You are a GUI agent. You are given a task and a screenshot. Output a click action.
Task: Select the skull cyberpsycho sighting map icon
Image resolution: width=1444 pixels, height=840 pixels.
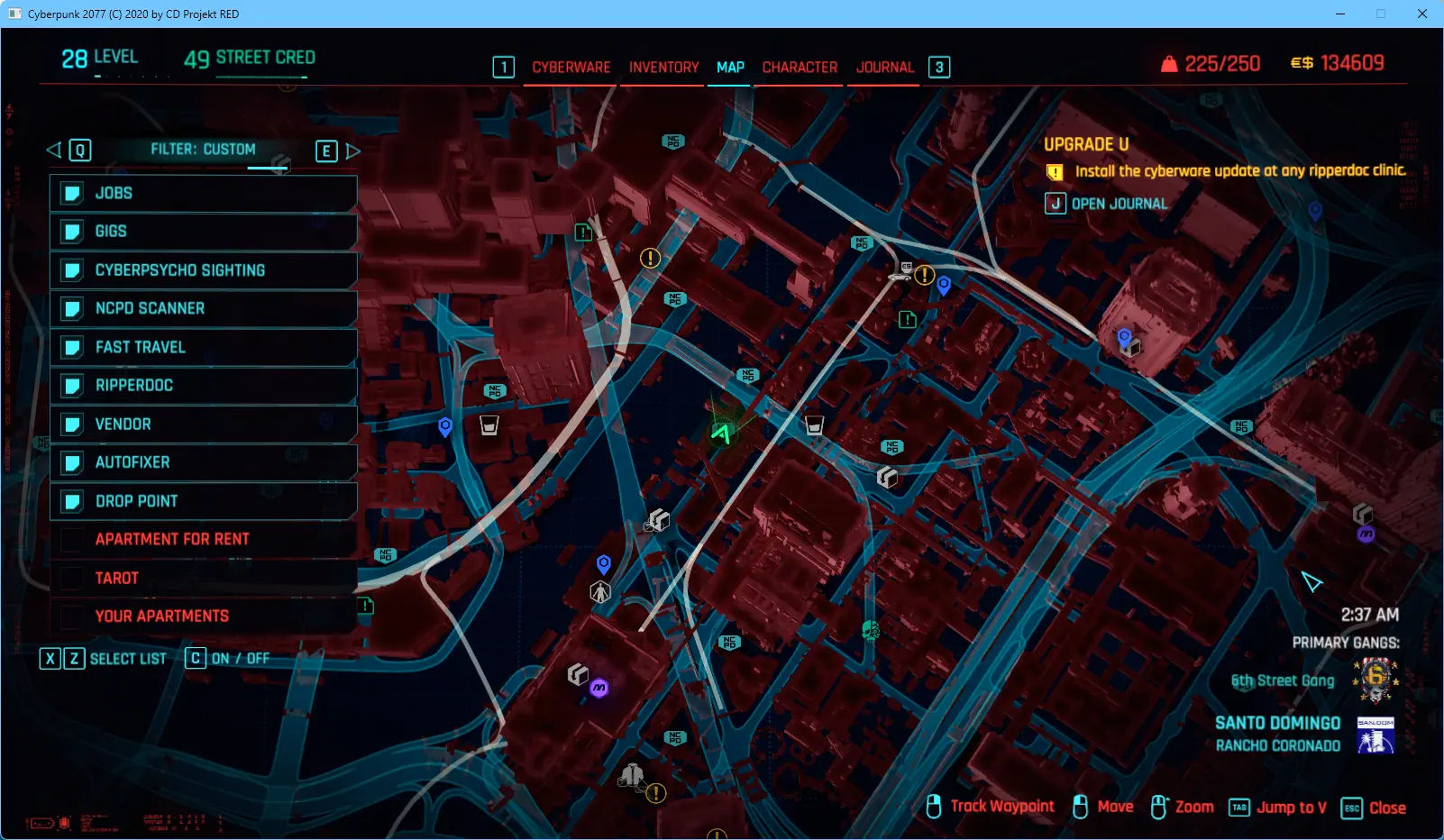[x=871, y=630]
